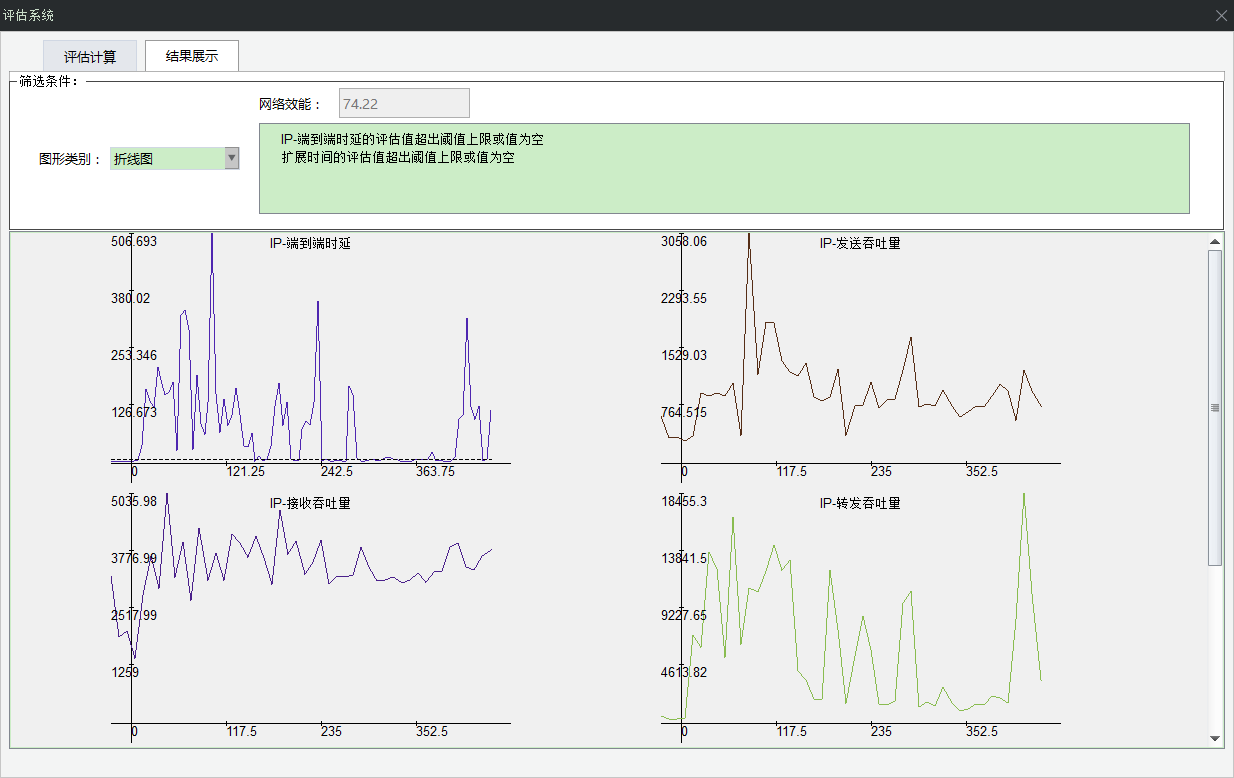Click the IP-发送吞吐量 chart title
1234x778 pixels.
pos(860,243)
